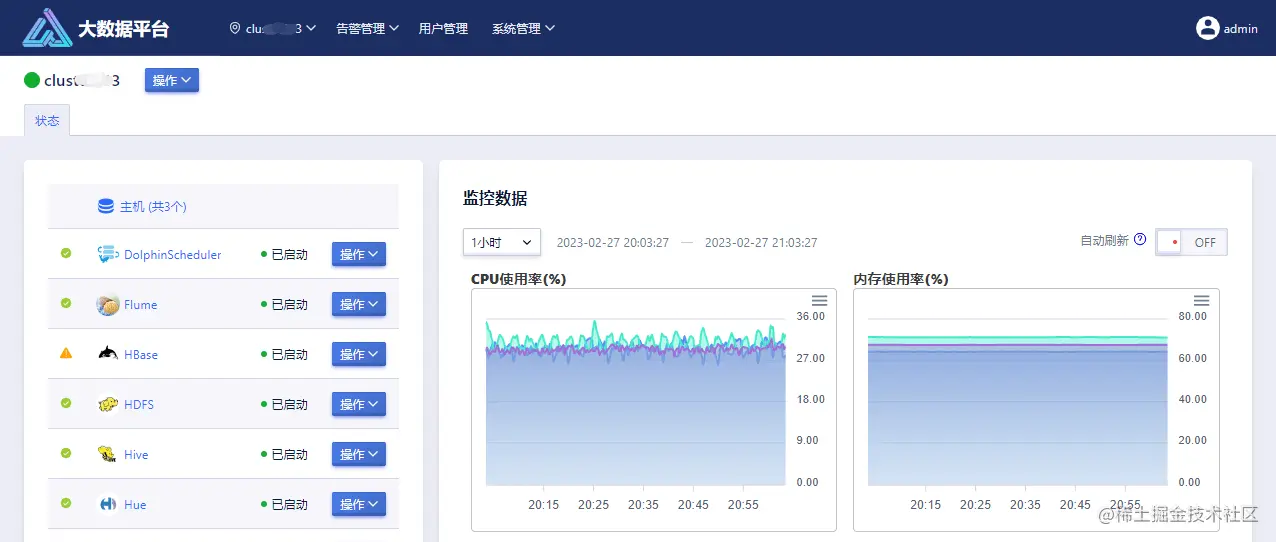This screenshot has height=542, width=1276.
Task: Open 操作 dropdown for DolphinScheduler
Action: point(359,255)
